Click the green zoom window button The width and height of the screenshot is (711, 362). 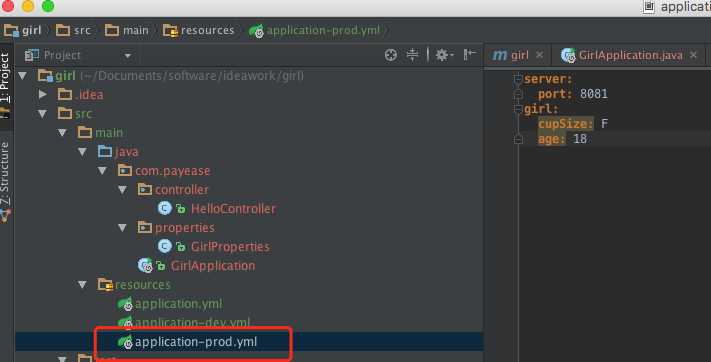tap(48, 6)
